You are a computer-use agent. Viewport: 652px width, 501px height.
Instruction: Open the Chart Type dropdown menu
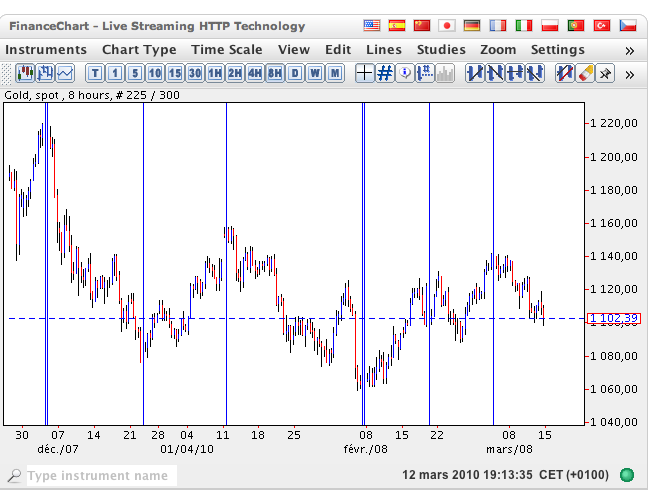[x=139, y=49]
